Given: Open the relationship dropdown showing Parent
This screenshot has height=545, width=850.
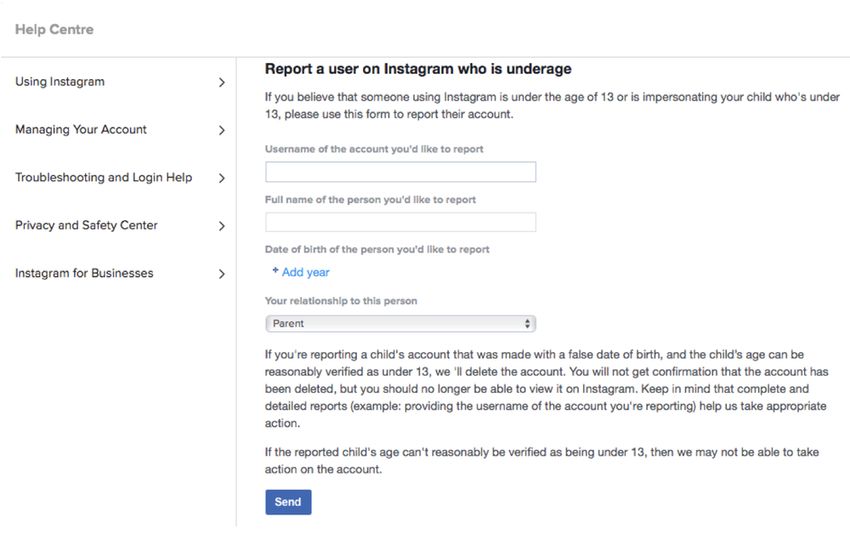Looking at the screenshot, I should point(401,324).
